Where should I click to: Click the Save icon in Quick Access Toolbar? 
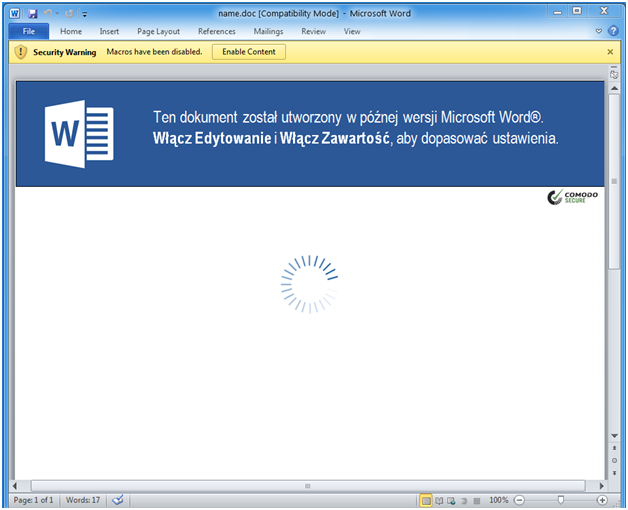coord(33,13)
